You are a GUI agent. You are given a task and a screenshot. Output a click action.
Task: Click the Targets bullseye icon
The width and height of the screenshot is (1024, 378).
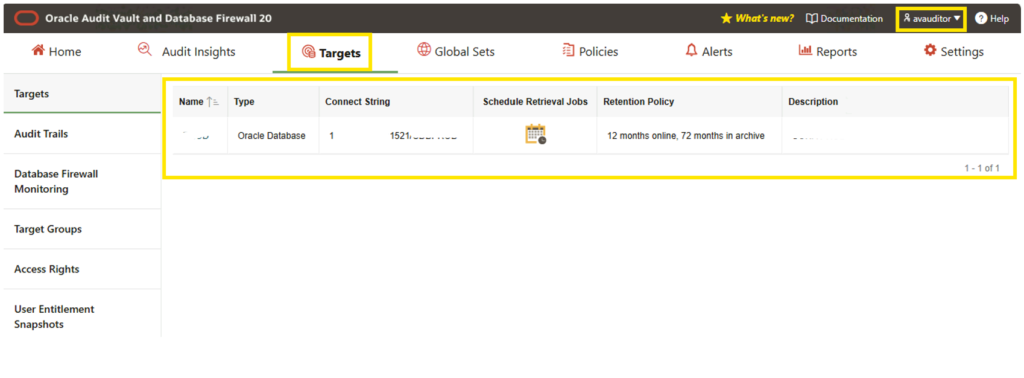pos(308,53)
